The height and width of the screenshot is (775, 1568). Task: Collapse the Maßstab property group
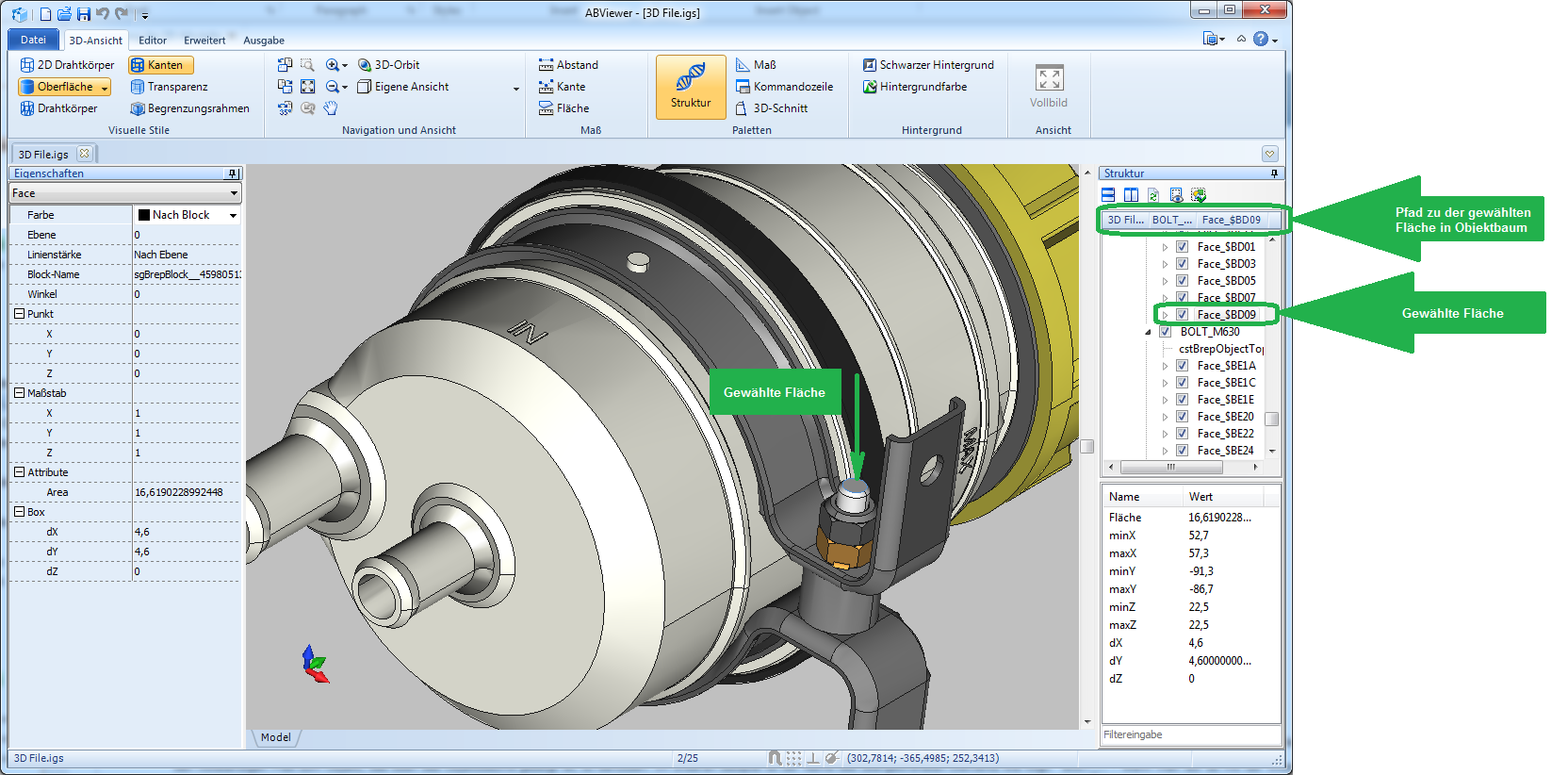coord(19,393)
